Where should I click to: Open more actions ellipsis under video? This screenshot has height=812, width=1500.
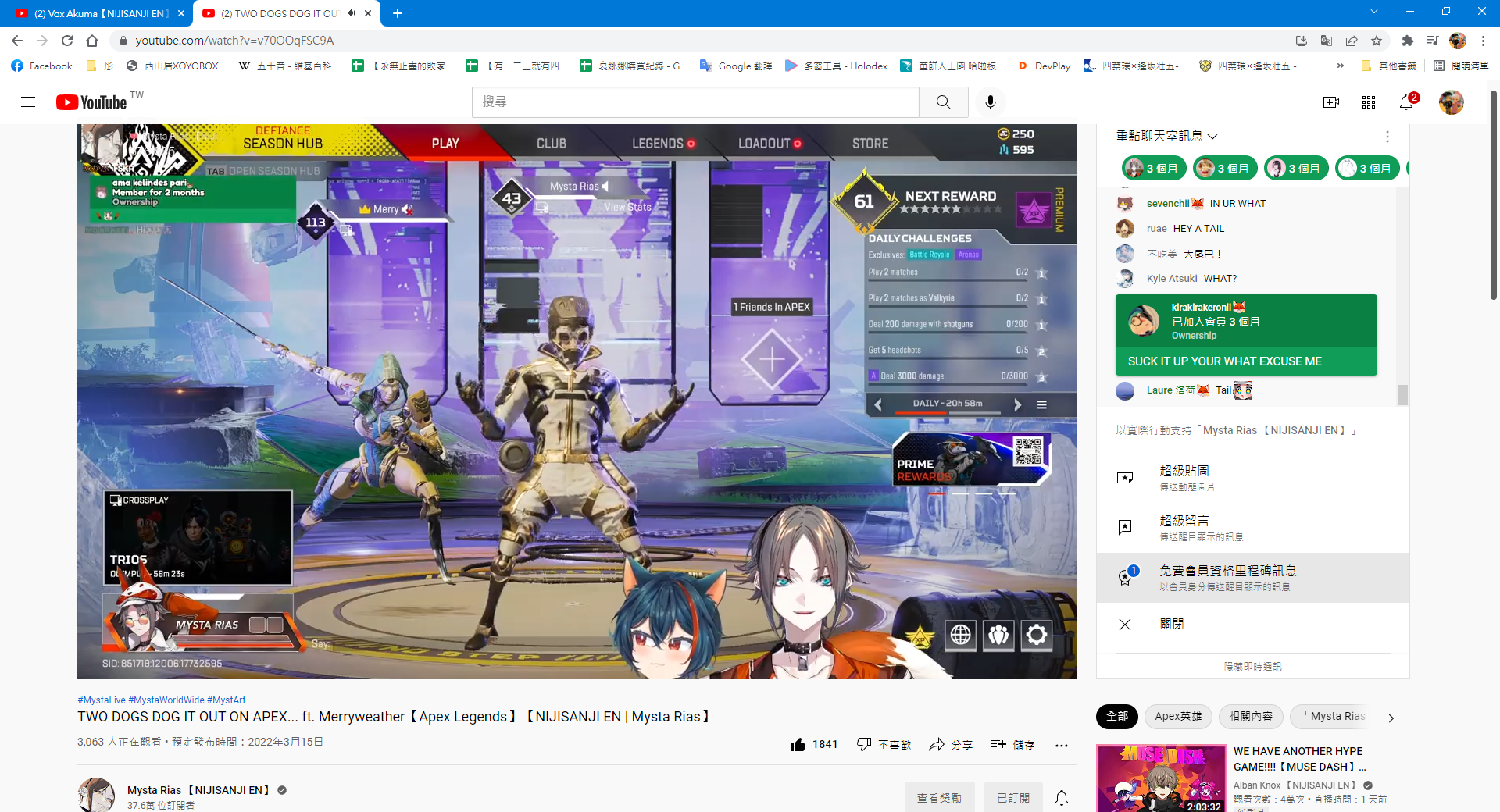[1061, 745]
